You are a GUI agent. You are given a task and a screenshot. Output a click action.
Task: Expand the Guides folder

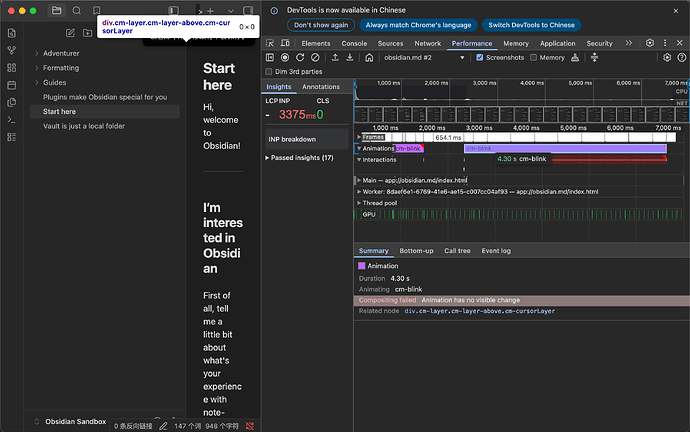click(x=37, y=82)
